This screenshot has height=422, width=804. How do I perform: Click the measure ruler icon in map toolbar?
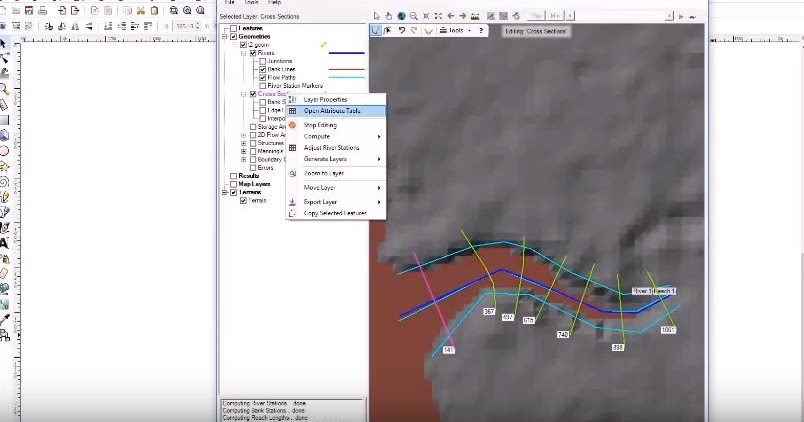[x=475, y=16]
